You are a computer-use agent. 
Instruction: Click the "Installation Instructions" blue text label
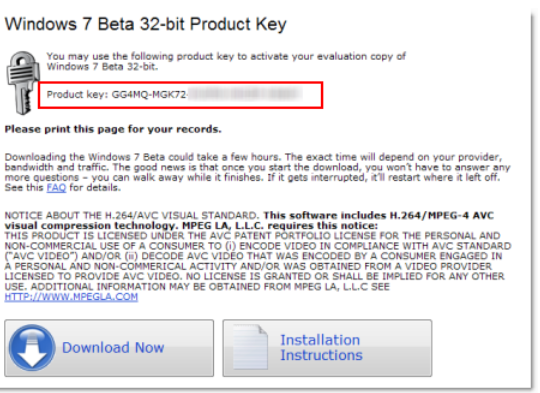coord(321,348)
